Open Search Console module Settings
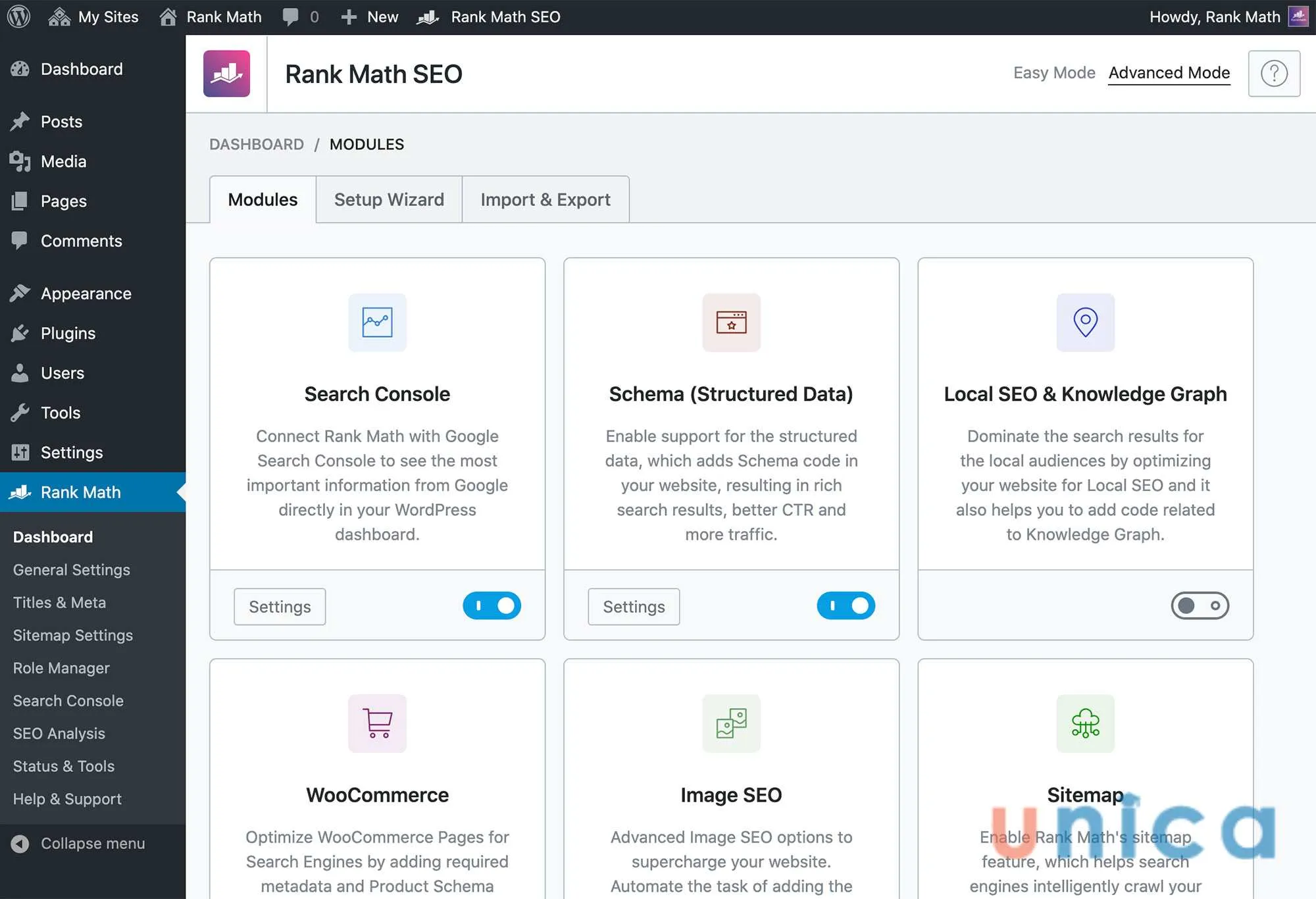The height and width of the screenshot is (899, 1316). pyautogui.click(x=279, y=606)
